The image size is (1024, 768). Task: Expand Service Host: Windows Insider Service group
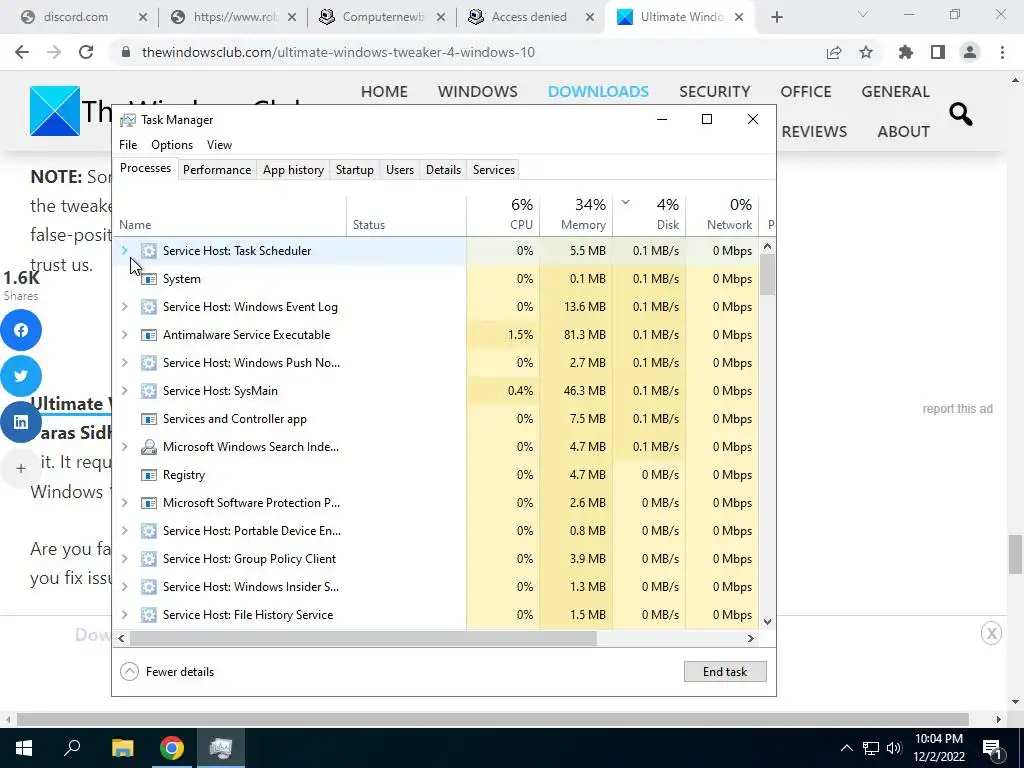click(x=125, y=586)
